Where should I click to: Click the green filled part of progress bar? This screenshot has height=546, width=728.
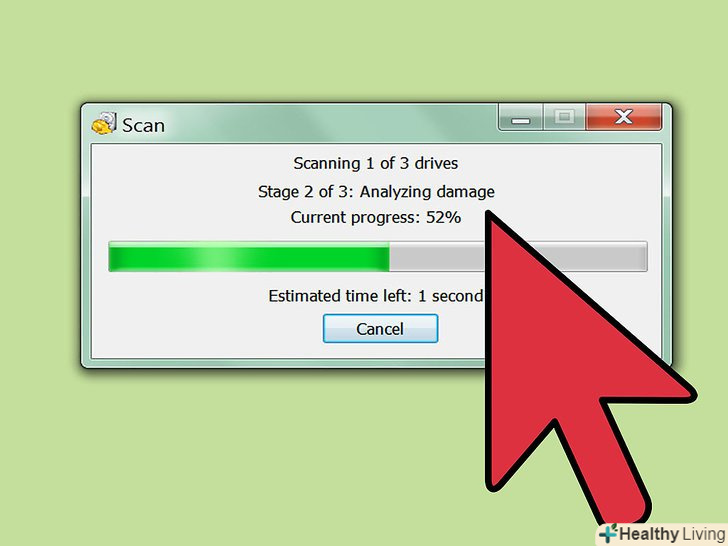coord(249,257)
